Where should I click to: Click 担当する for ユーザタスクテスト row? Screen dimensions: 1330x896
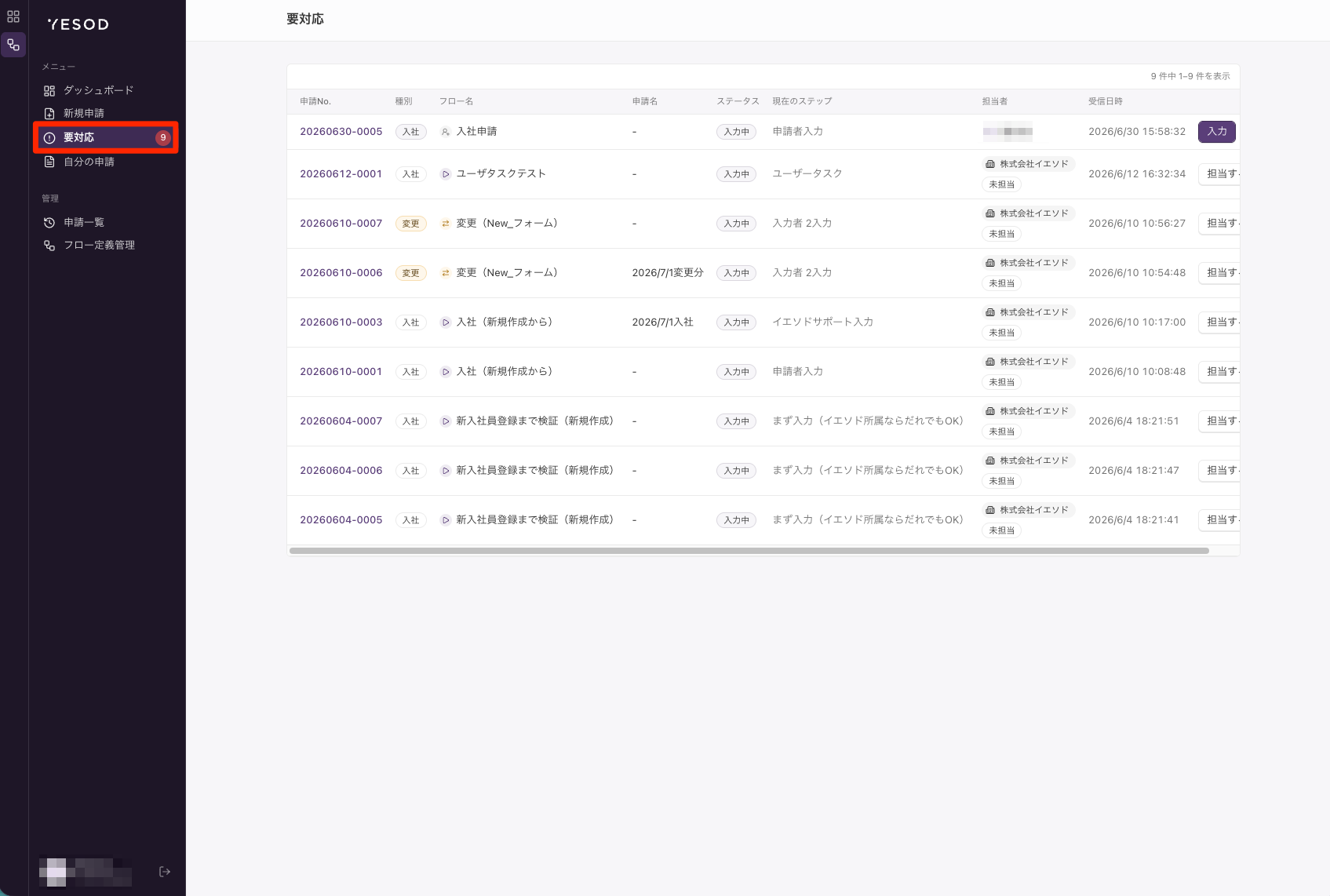pos(1220,174)
